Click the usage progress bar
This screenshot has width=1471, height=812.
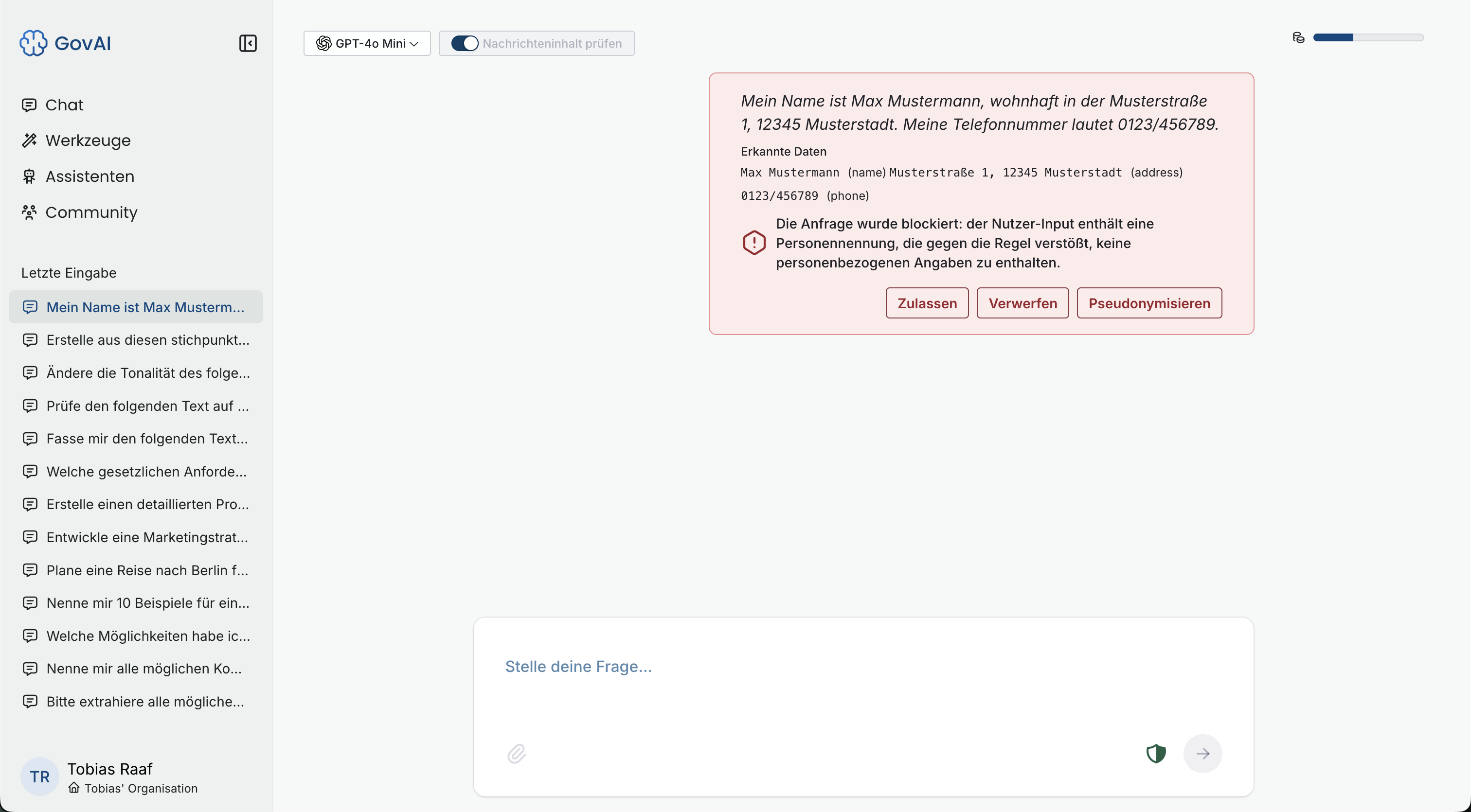1368,37
